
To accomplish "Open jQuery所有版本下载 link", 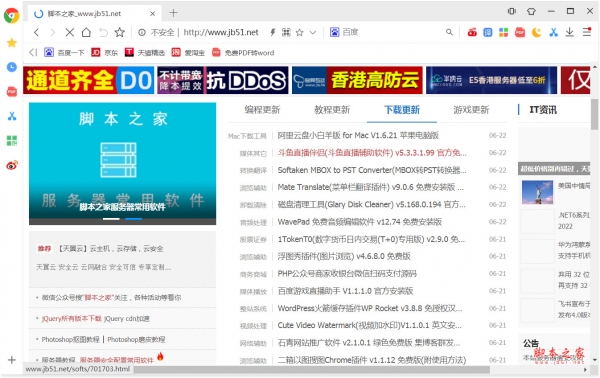I will pyautogui.click(x=72, y=318).
